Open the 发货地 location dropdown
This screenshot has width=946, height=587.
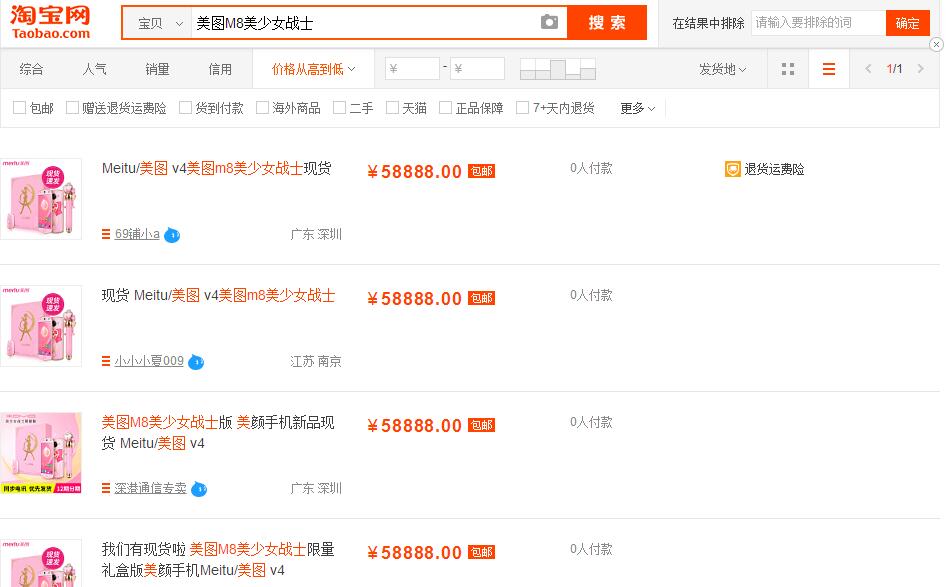[x=722, y=69]
